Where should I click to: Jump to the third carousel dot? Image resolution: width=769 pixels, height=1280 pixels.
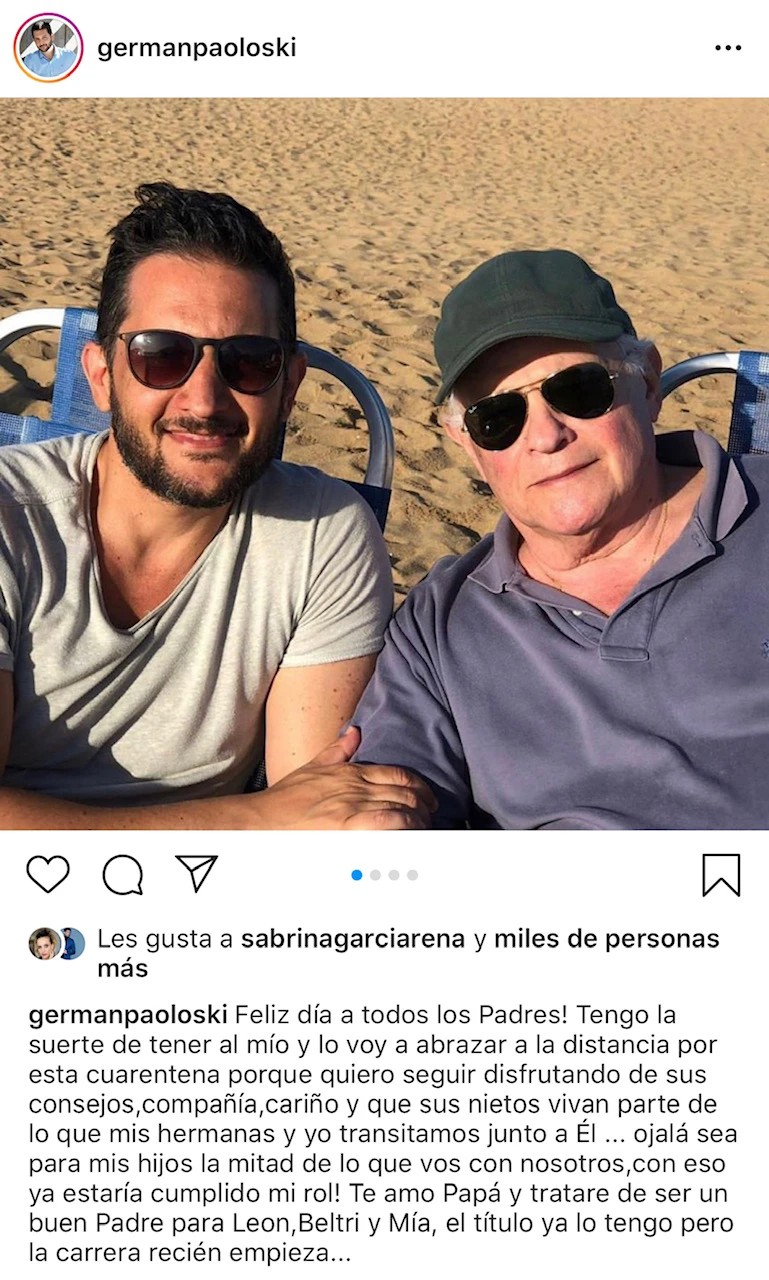[394, 875]
